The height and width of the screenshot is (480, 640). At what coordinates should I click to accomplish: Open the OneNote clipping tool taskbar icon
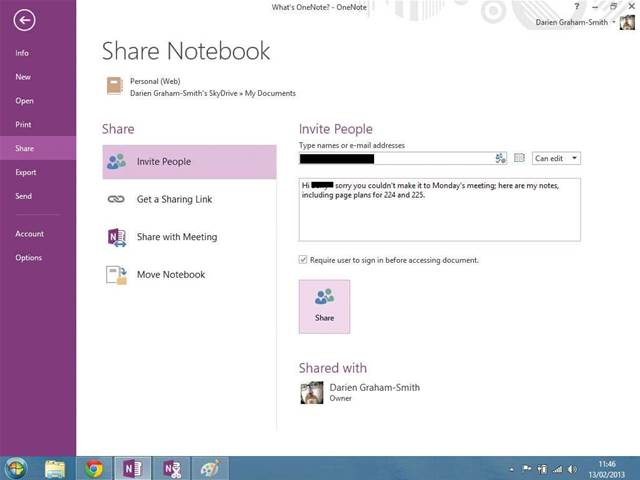[171, 469]
